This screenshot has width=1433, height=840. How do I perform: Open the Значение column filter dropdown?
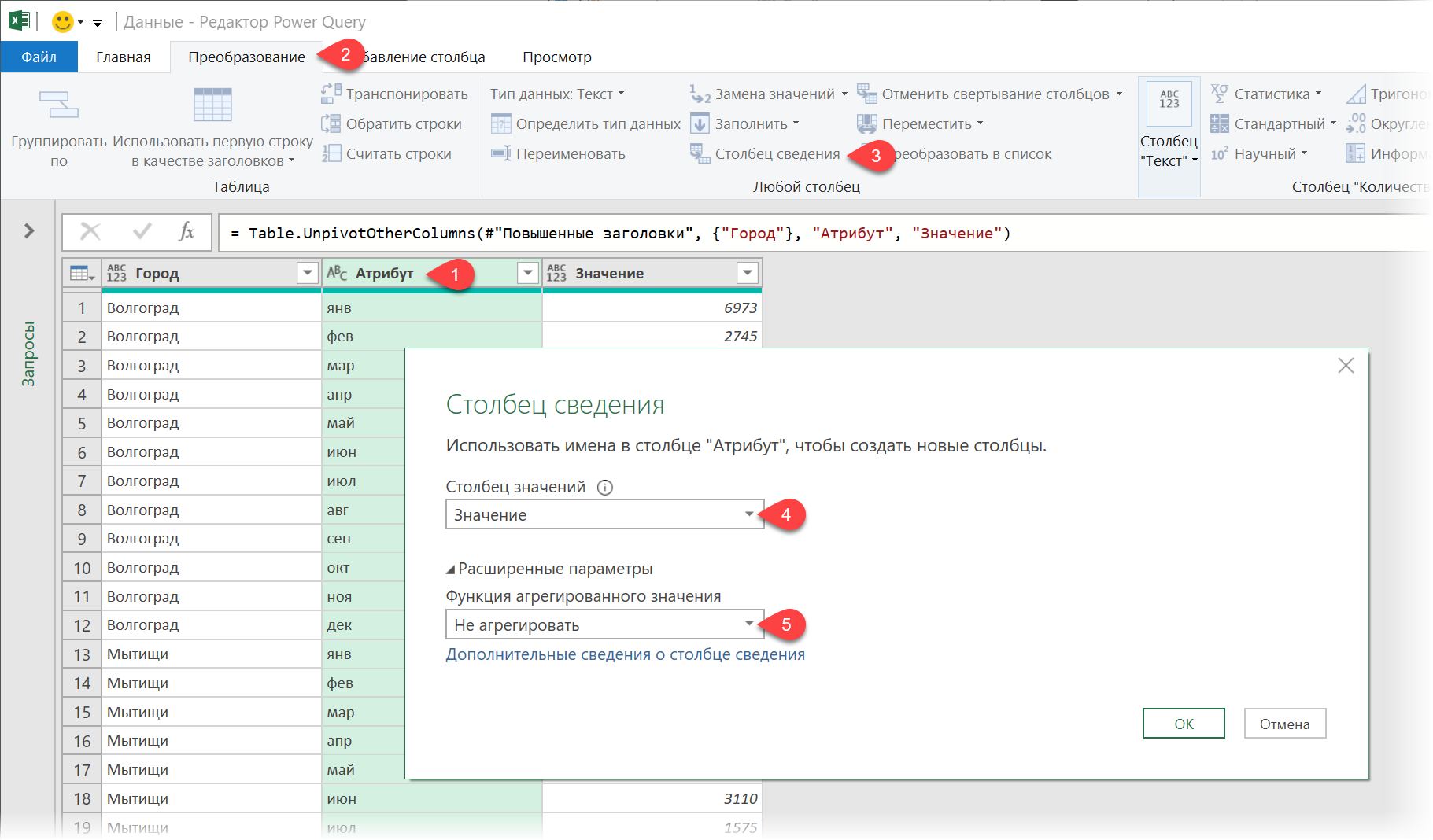[748, 273]
